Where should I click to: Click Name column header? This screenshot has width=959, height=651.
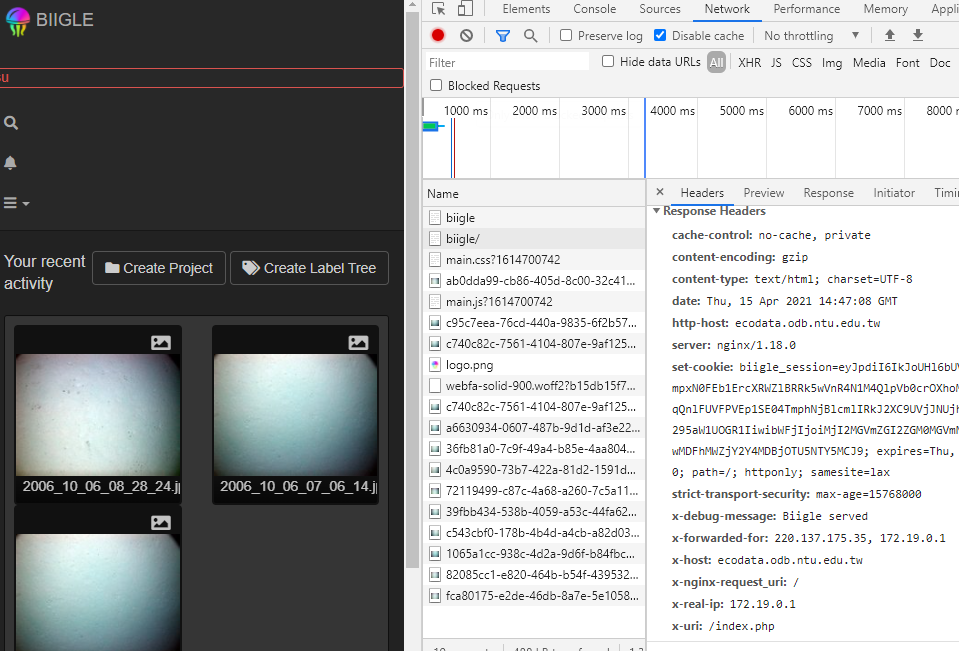click(x=534, y=194)
